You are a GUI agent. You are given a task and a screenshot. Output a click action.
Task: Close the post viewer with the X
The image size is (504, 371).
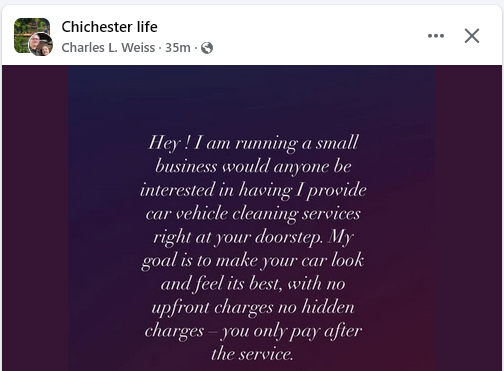click(472, 36)
